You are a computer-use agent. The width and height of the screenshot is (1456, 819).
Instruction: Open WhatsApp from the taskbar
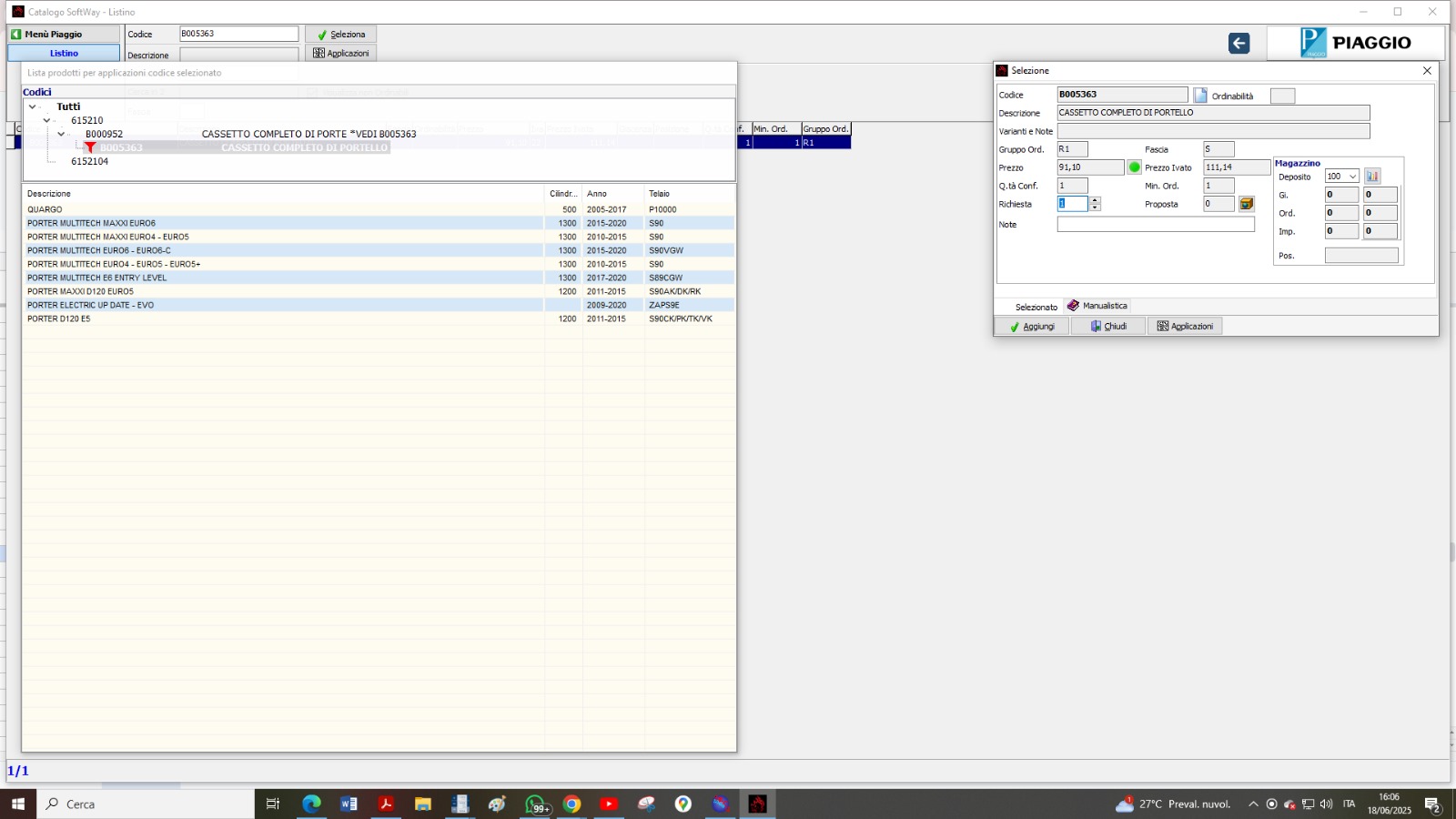[536, 804]
